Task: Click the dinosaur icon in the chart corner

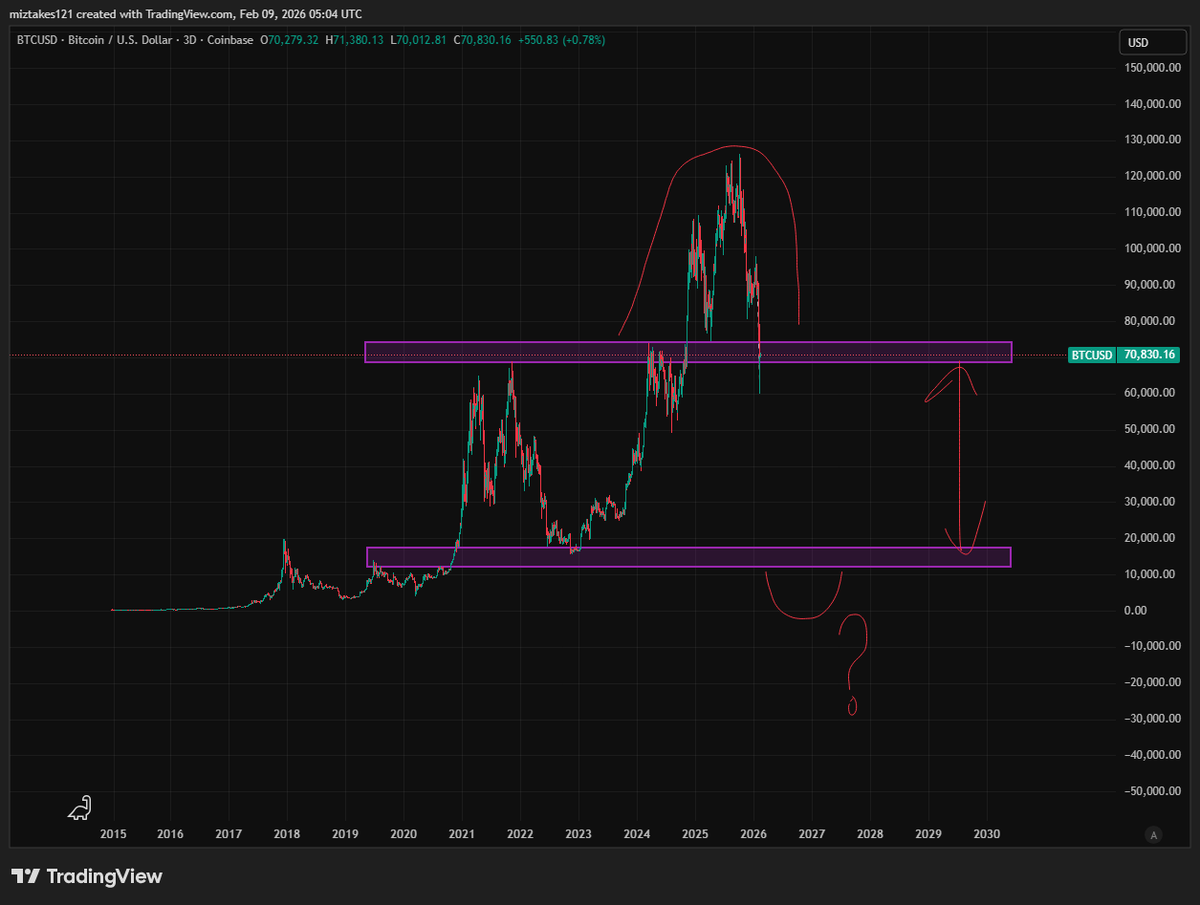Action: (81, 808)
